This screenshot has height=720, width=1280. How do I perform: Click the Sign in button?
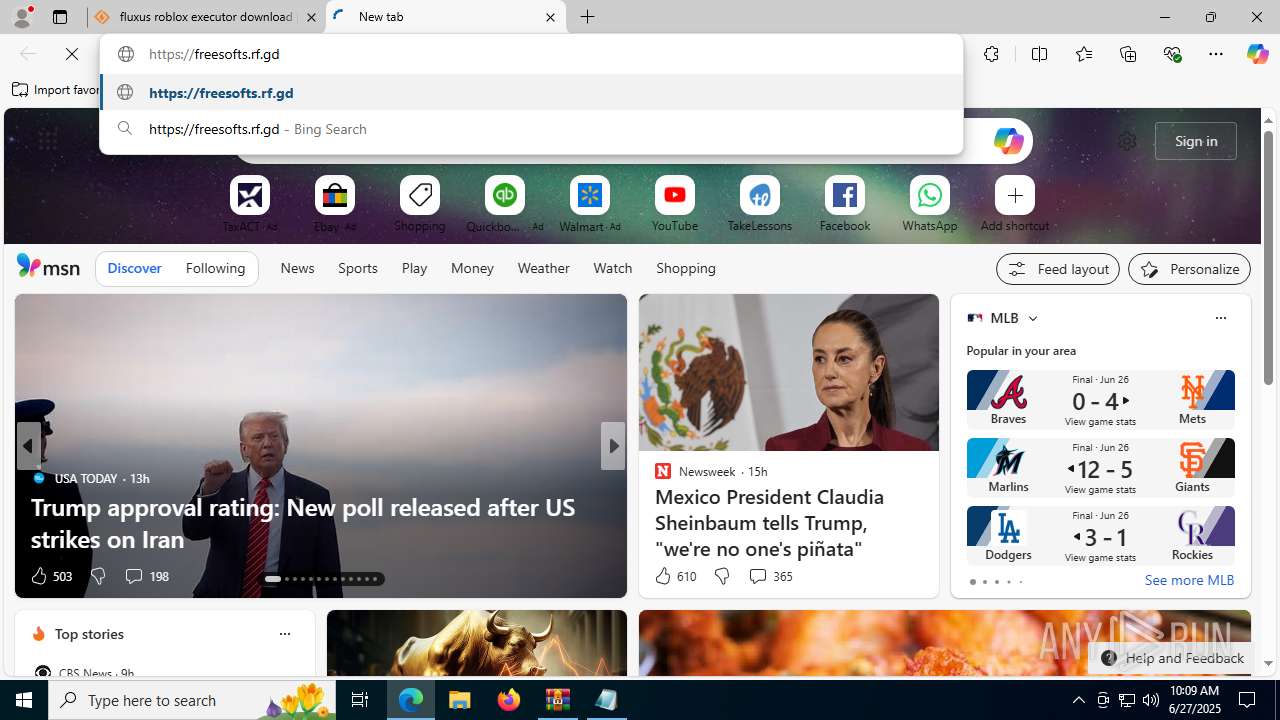pos(1196,141)
